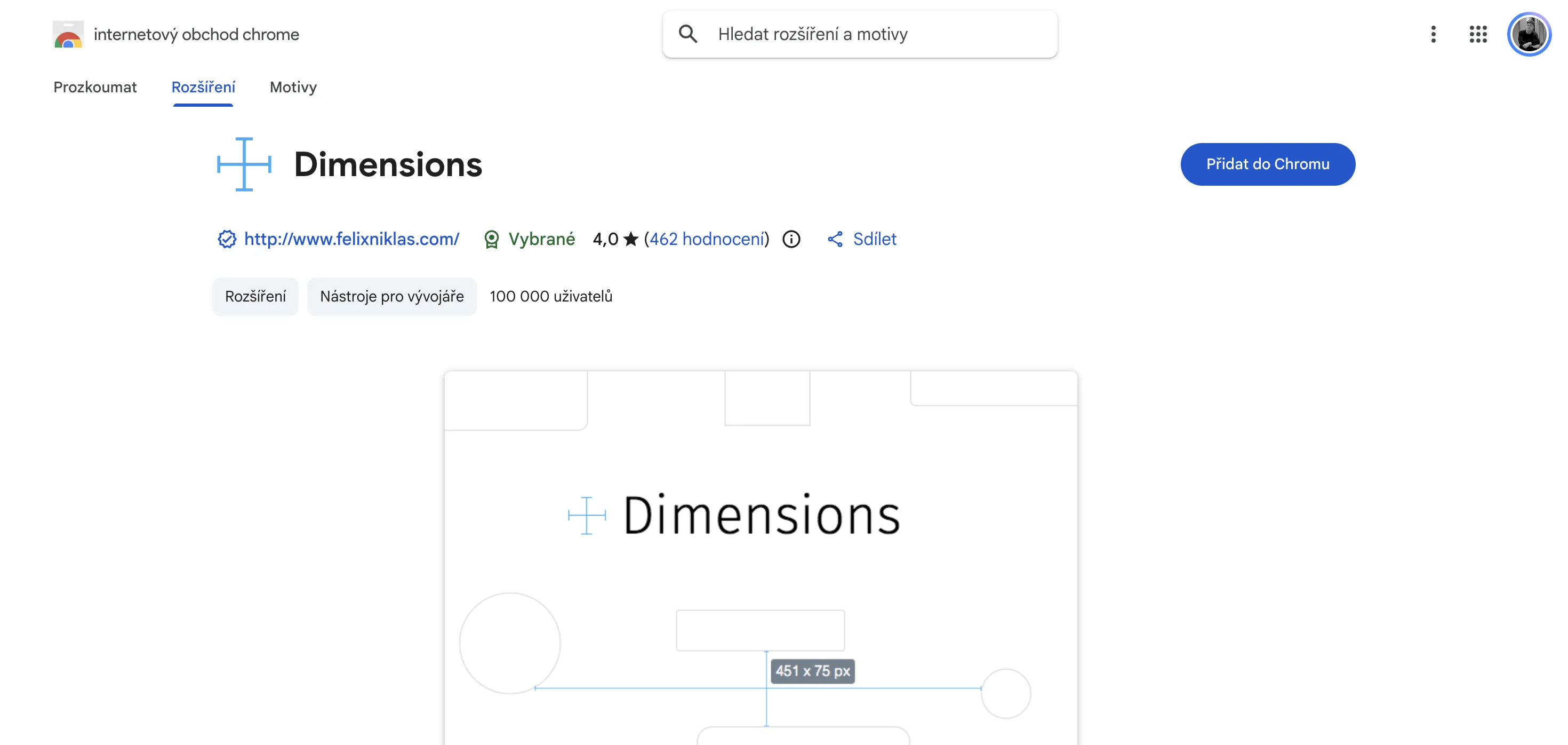Click the 100 000 uživatelů text
The image size is (1568, 745).
point(551,297)
